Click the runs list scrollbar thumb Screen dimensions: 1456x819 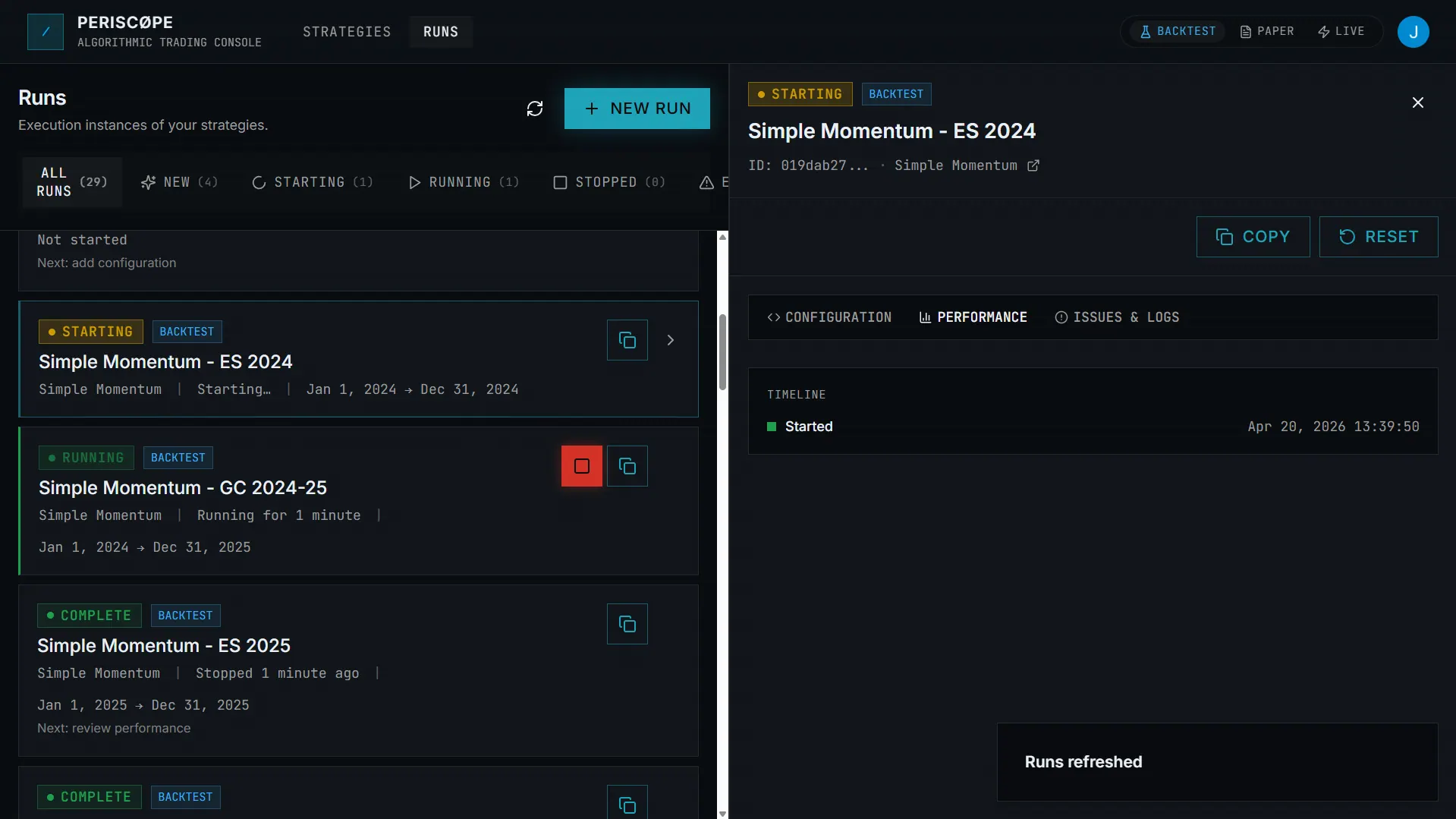[x=722, y=352]
